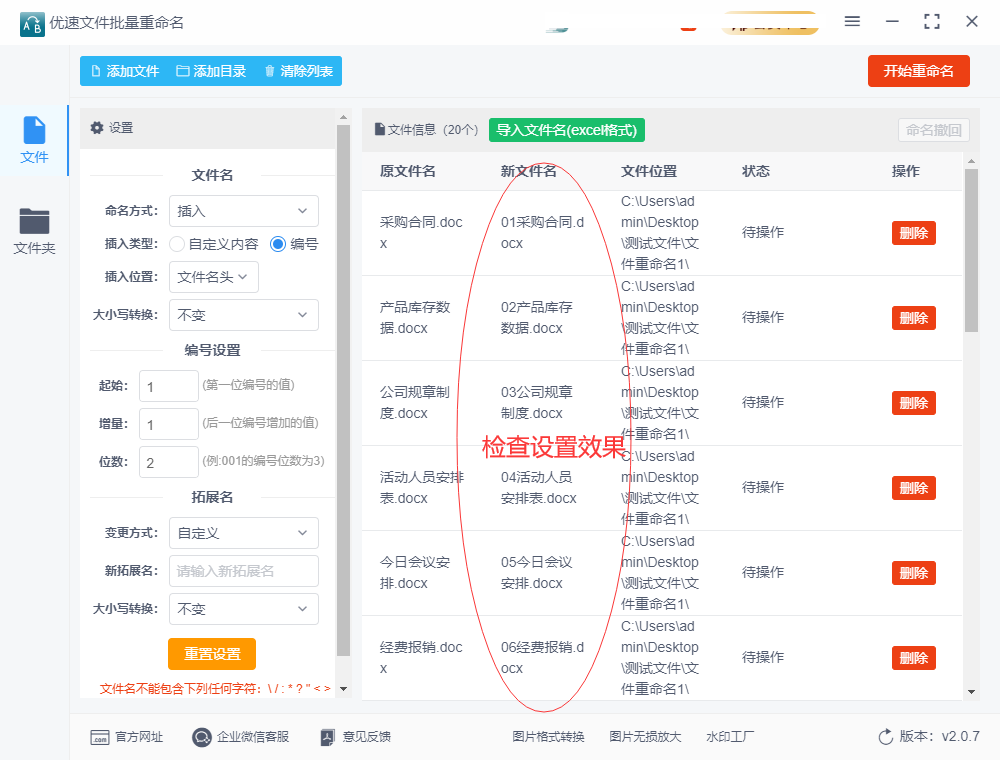Click file list scrollbar thumb

tap(971, 251)
